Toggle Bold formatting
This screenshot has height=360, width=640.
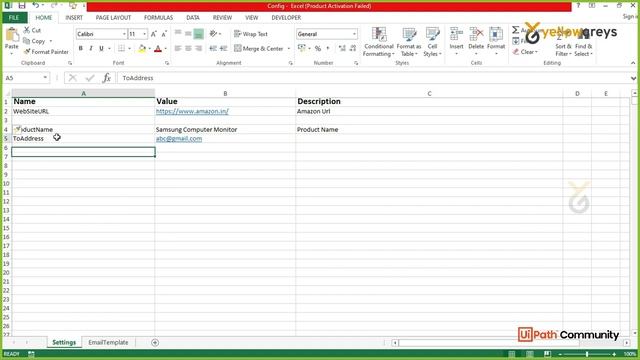80,49
